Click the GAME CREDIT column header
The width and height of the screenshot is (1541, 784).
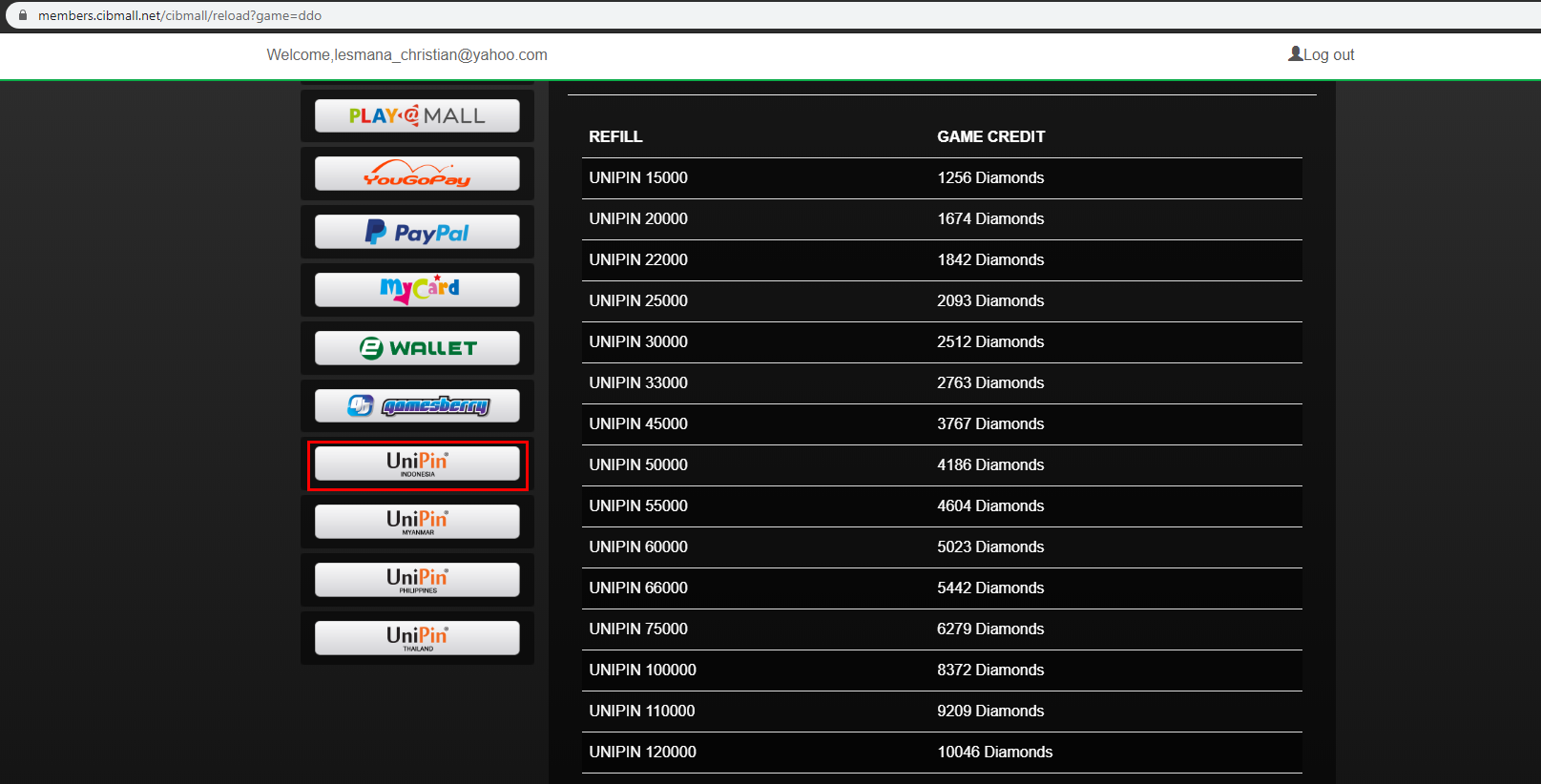pyautogui.click(x=990, y=137)
